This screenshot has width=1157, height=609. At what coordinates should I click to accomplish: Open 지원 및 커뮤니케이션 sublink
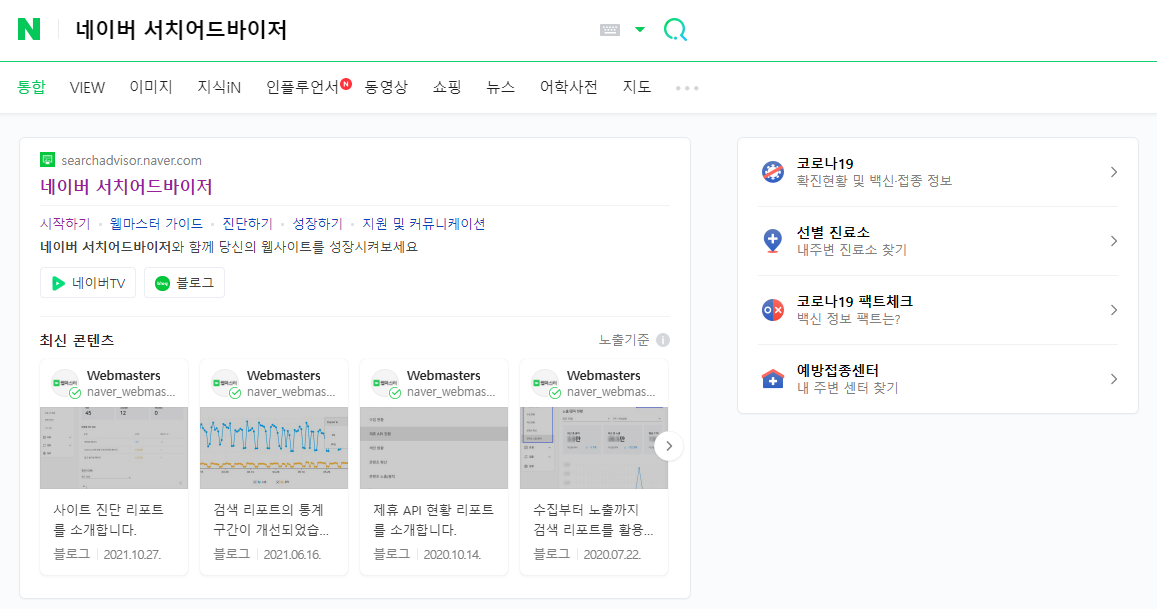[x=424, y=224]
